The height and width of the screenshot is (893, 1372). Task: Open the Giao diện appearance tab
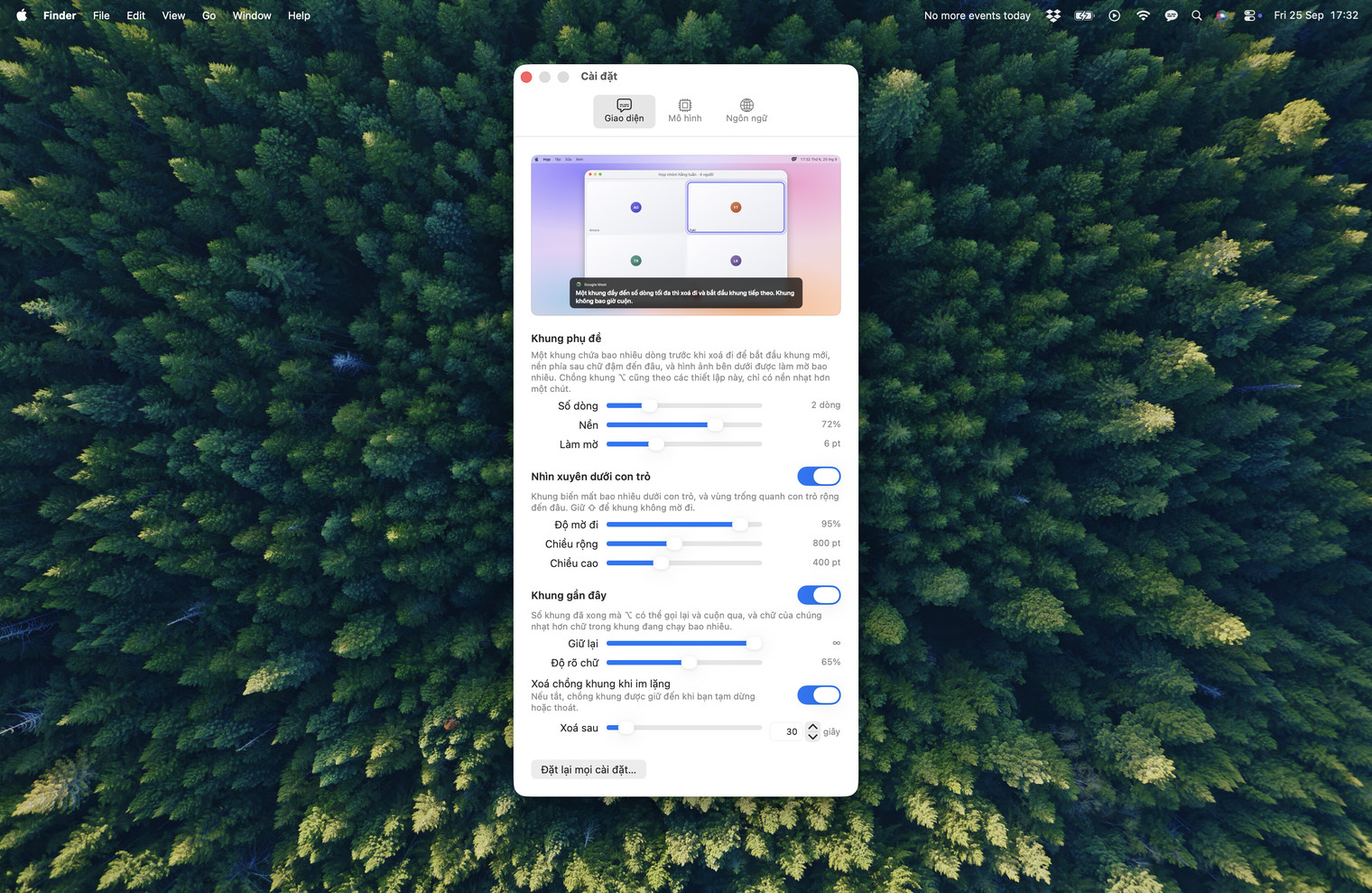(624, 111)
